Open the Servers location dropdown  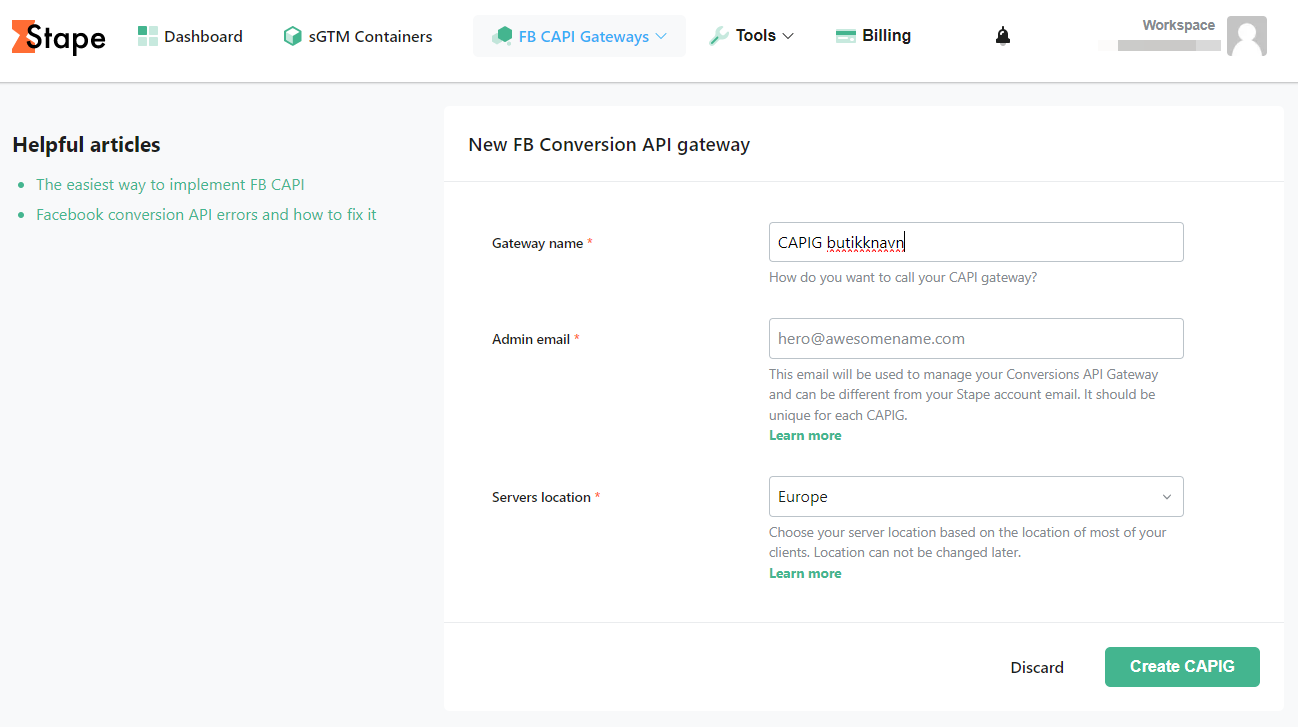[x=976, y=497]
